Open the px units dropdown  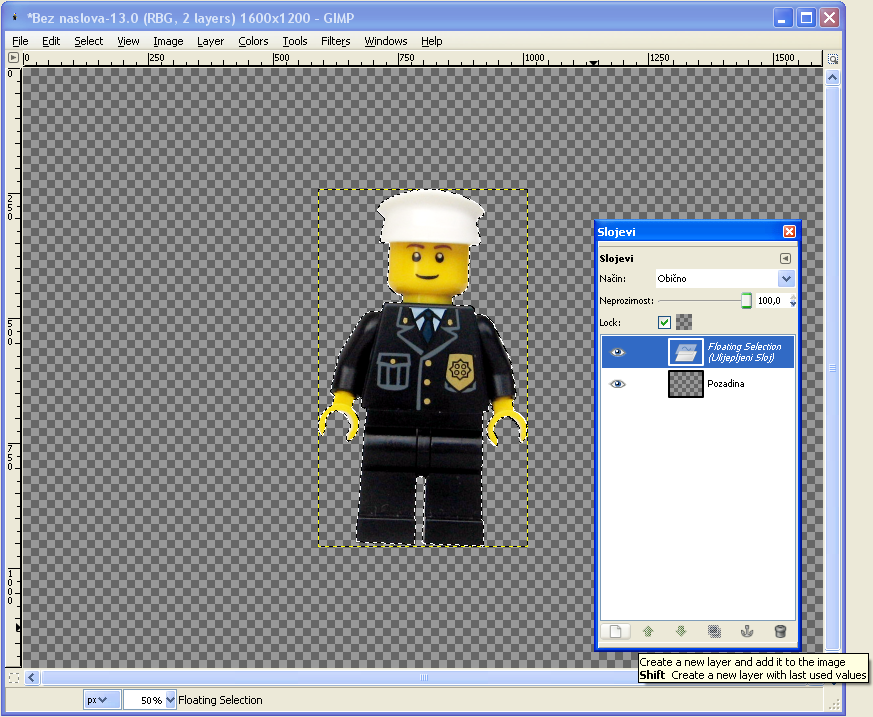[102, 700]
